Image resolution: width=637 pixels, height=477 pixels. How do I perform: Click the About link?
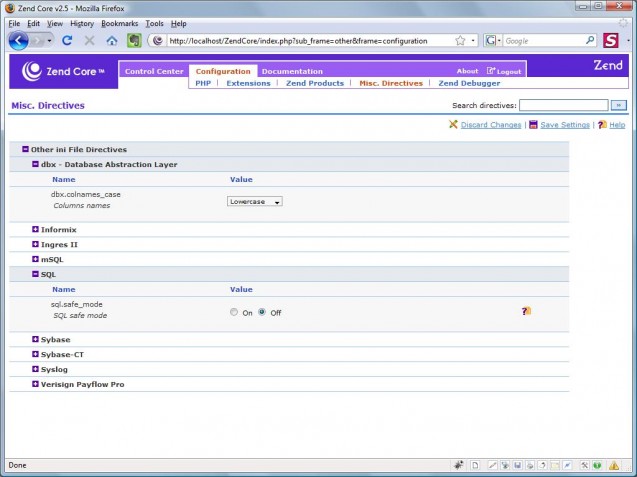point(467,71)
